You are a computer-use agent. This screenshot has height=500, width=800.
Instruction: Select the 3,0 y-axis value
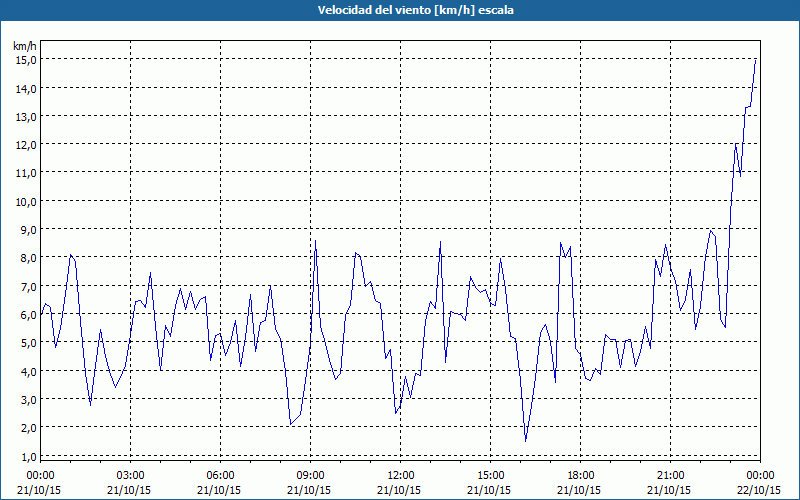pos(28,399)
